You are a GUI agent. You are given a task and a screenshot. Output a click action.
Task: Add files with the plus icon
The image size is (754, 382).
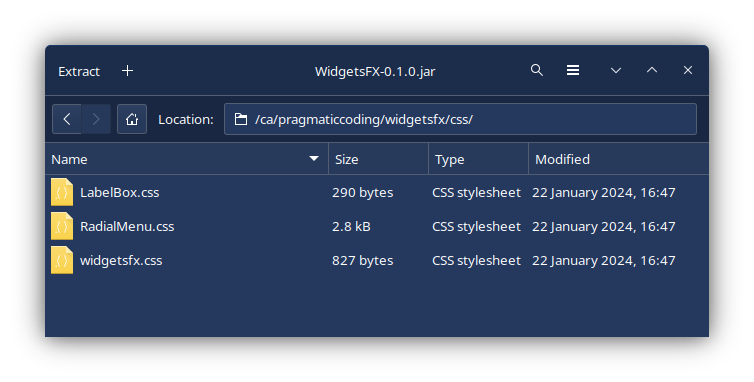click(x=127, y=71)
